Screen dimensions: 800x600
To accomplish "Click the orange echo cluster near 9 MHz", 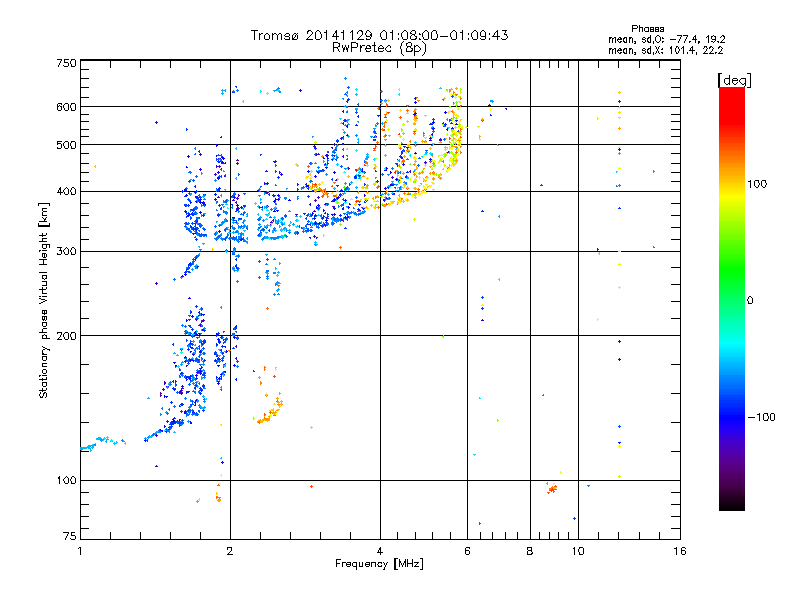I will point(552,489).
